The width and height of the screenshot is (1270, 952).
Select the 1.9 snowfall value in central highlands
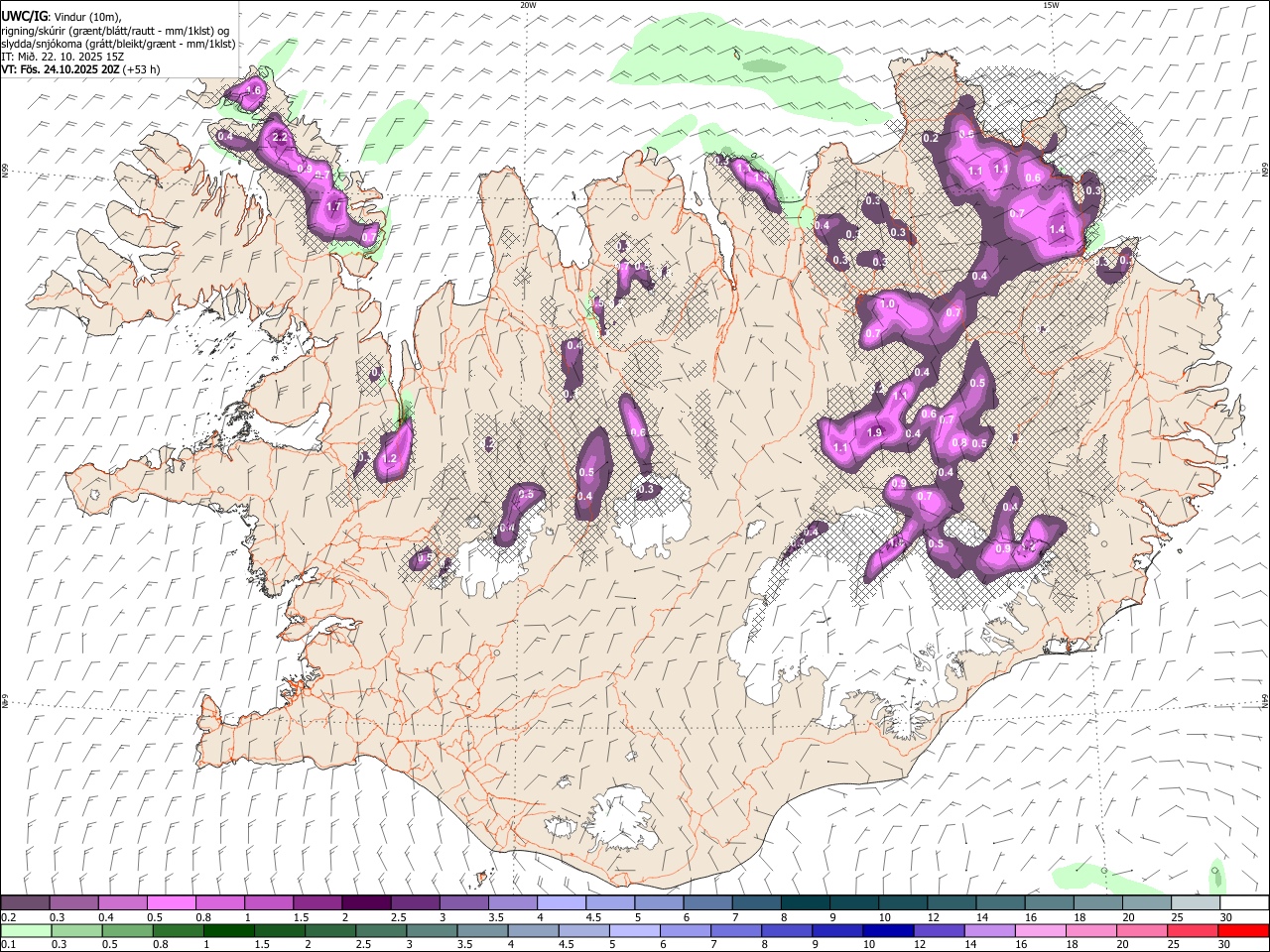[874, 433]
